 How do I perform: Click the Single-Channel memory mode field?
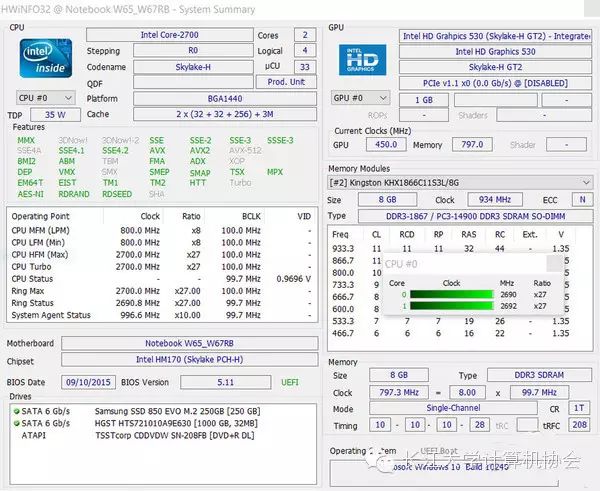coord(453,408)
